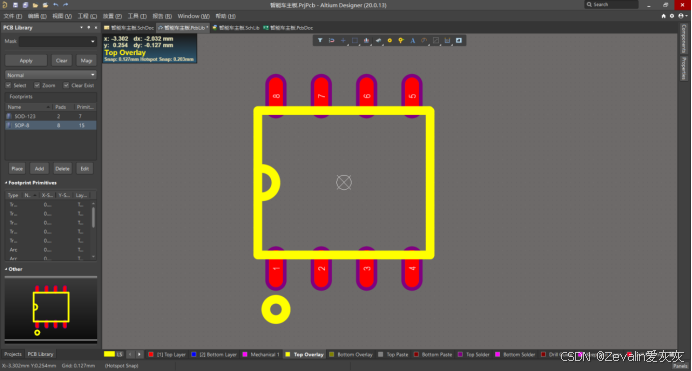Switch to the Projects panel tab

point(12,354)
